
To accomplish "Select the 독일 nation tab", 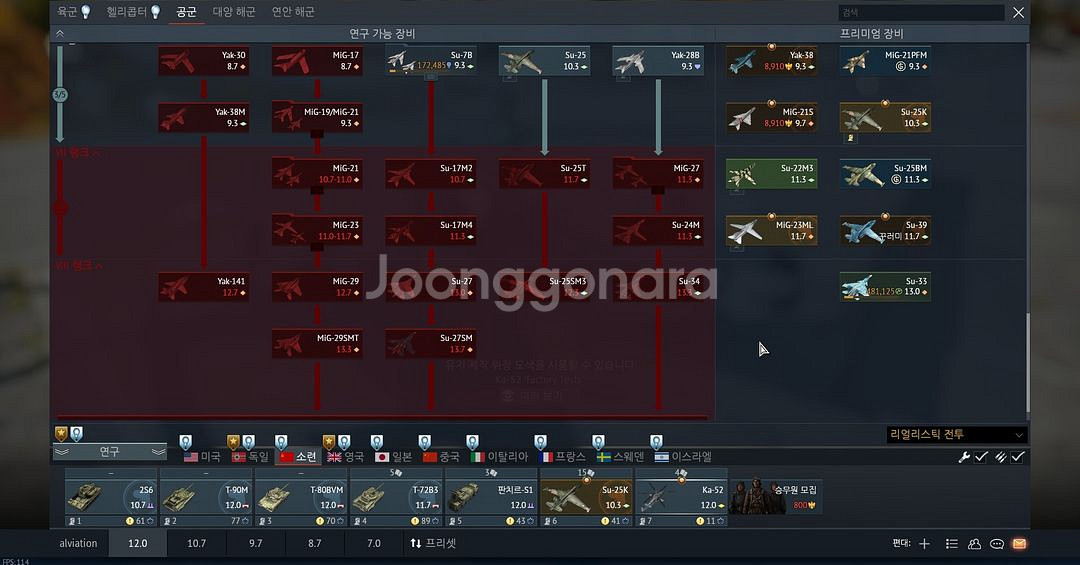I will click(250, 457).
